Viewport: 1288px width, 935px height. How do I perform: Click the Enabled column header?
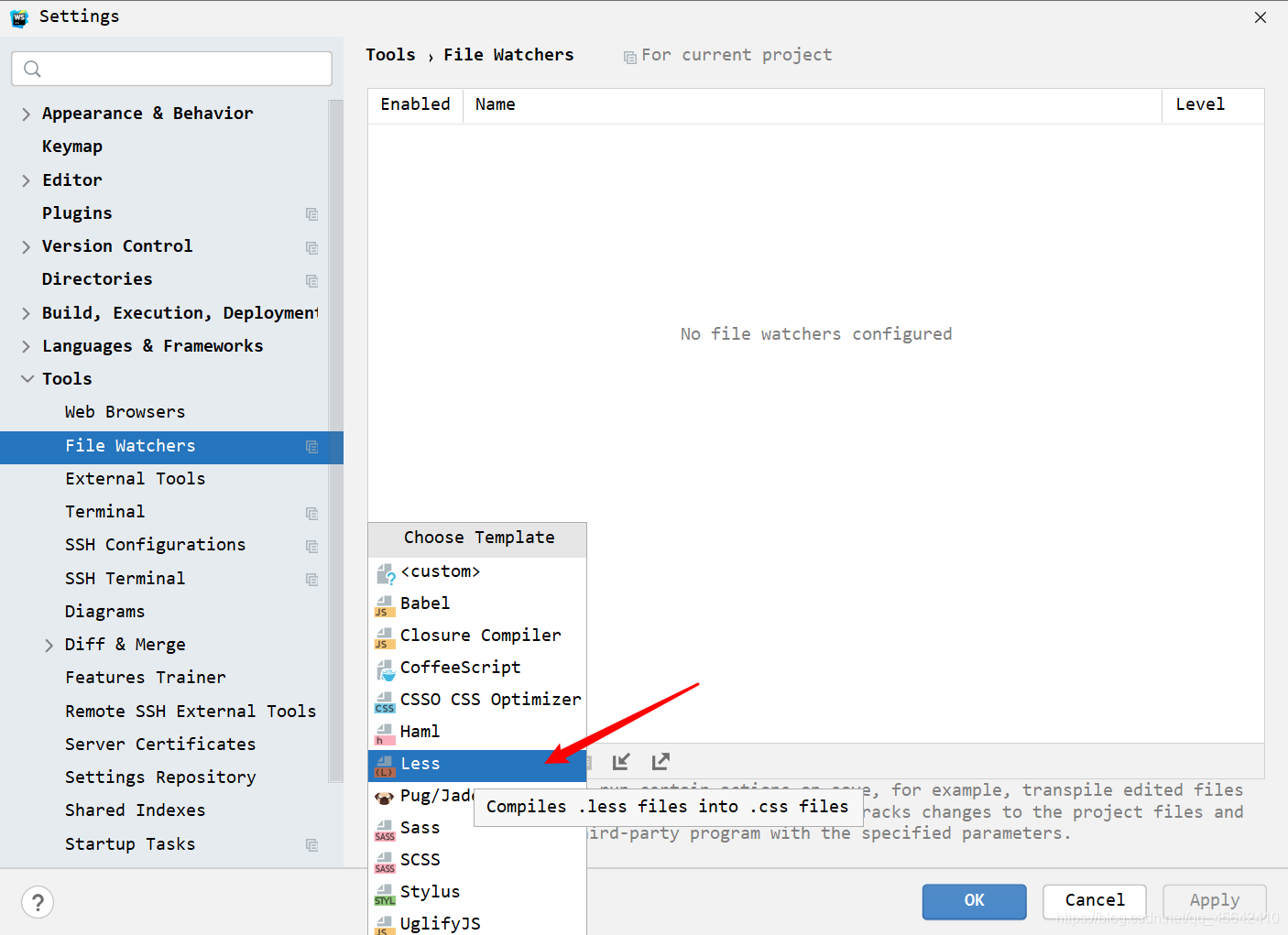coord(416,105)
